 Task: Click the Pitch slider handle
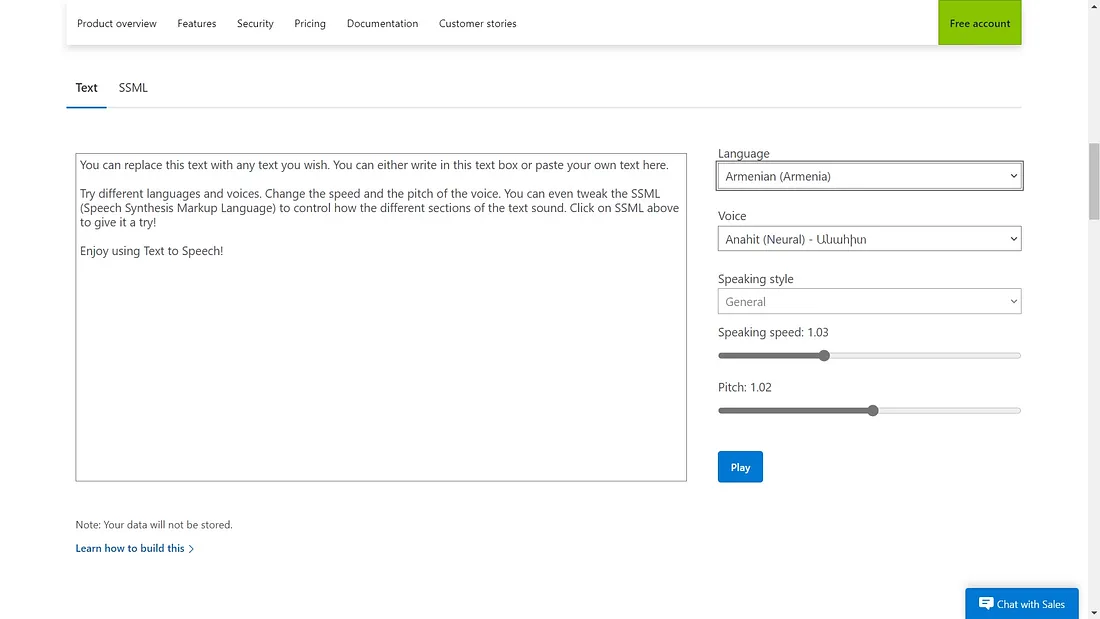point(873,411)
